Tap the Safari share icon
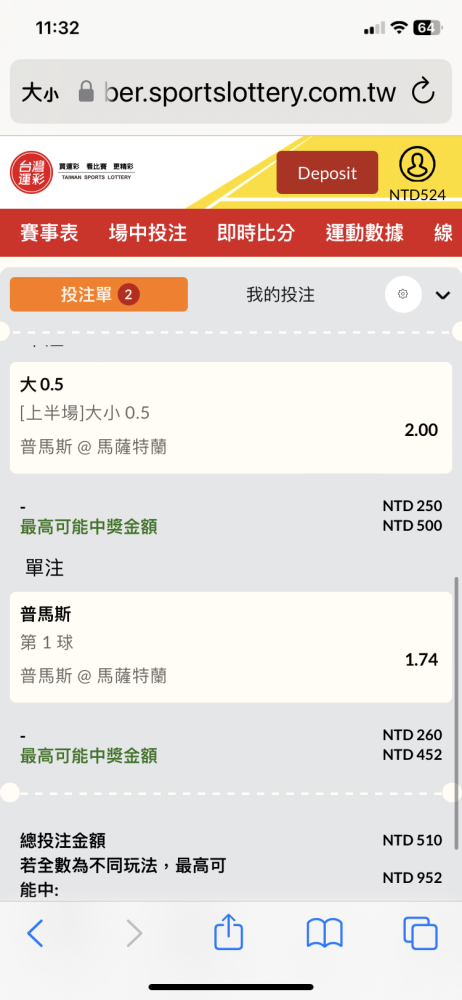 point(228,933)
